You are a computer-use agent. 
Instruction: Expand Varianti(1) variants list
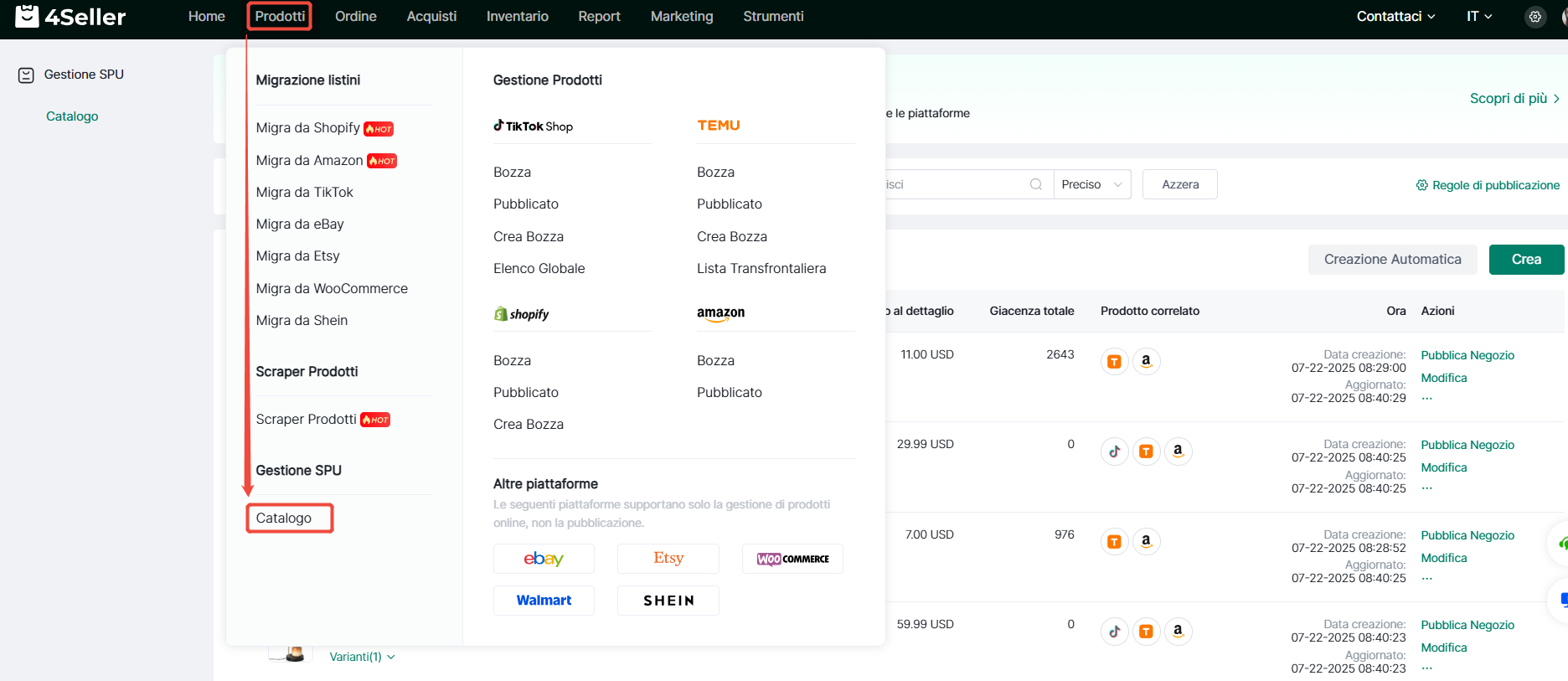pos(362,657)
